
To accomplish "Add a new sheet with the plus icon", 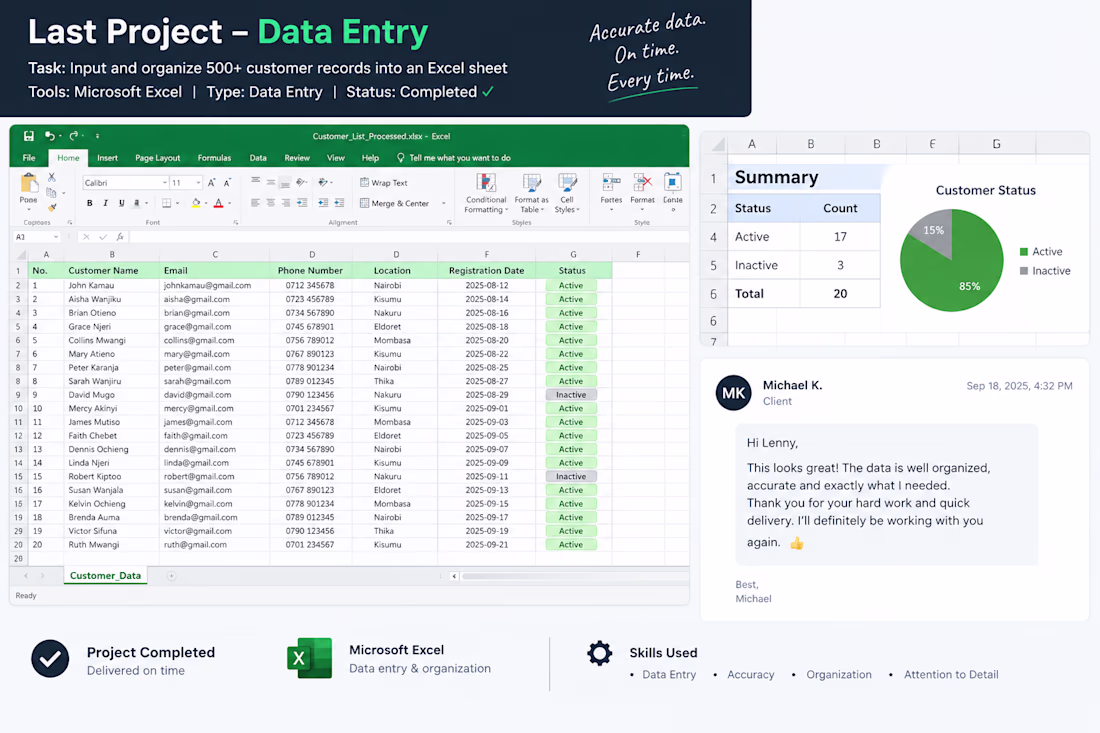I will coord(171,576).
